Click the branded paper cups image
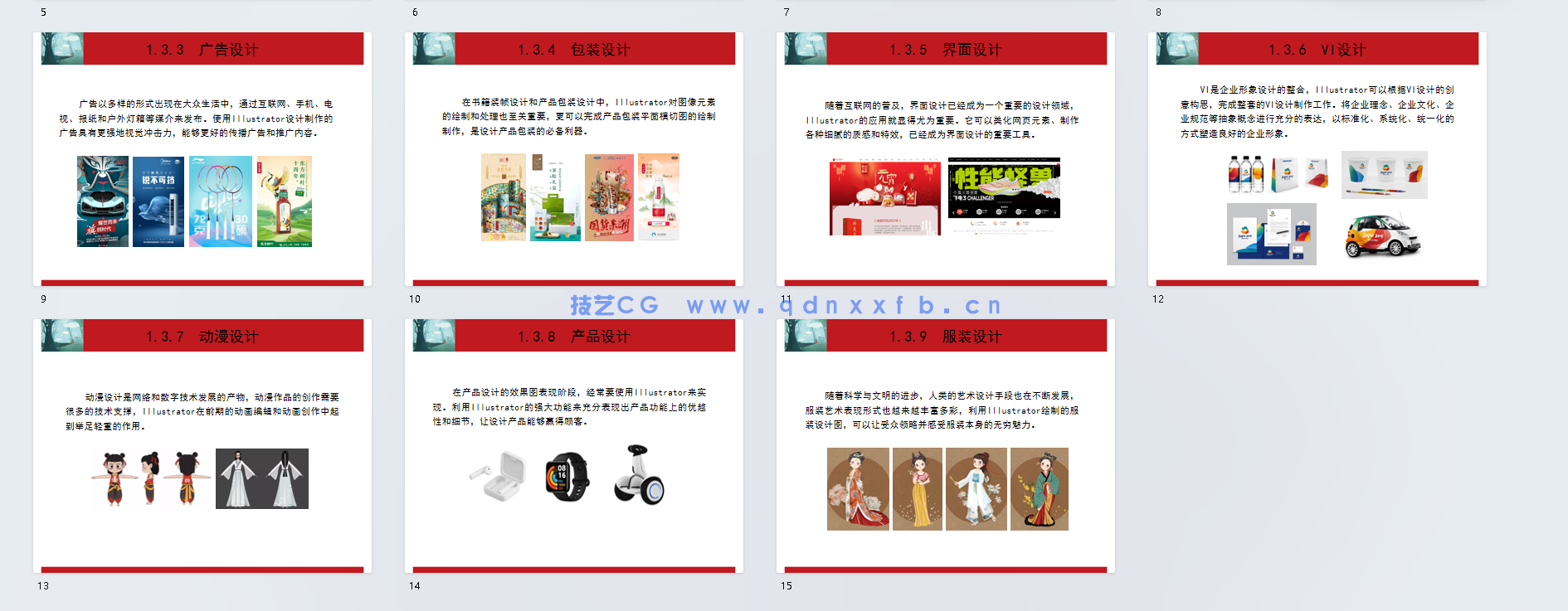Screen dimensions: 1568x611 click(x=1385, y=175)
